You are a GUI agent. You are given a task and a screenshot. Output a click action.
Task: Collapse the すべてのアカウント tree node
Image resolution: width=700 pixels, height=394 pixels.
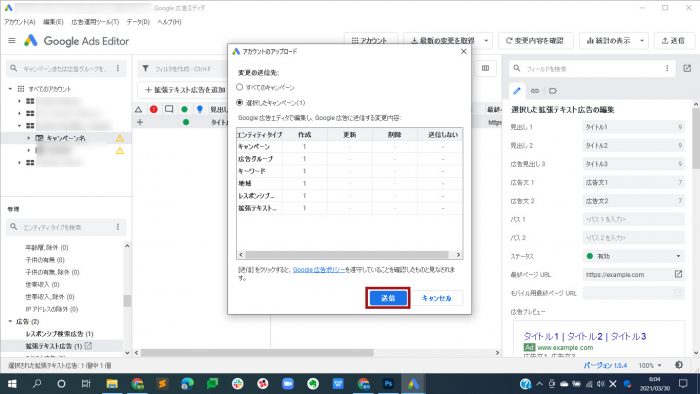click(x=10, y=89)
